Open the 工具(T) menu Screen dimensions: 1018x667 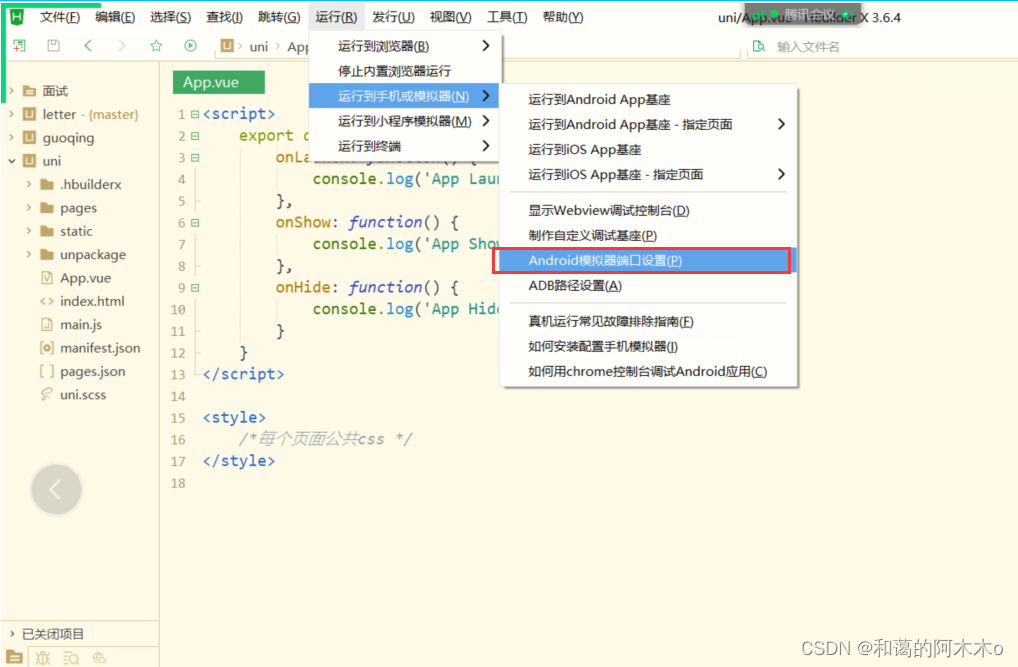[507, 17]
